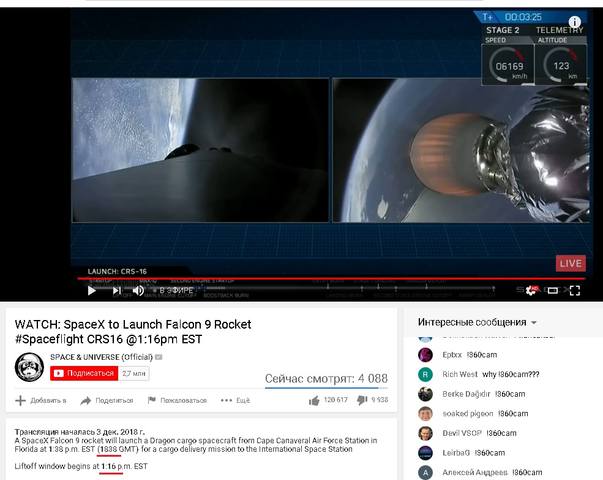Switch to theater mode view
Viewport: 603px width, 480px height.
[x=553, y=290]
